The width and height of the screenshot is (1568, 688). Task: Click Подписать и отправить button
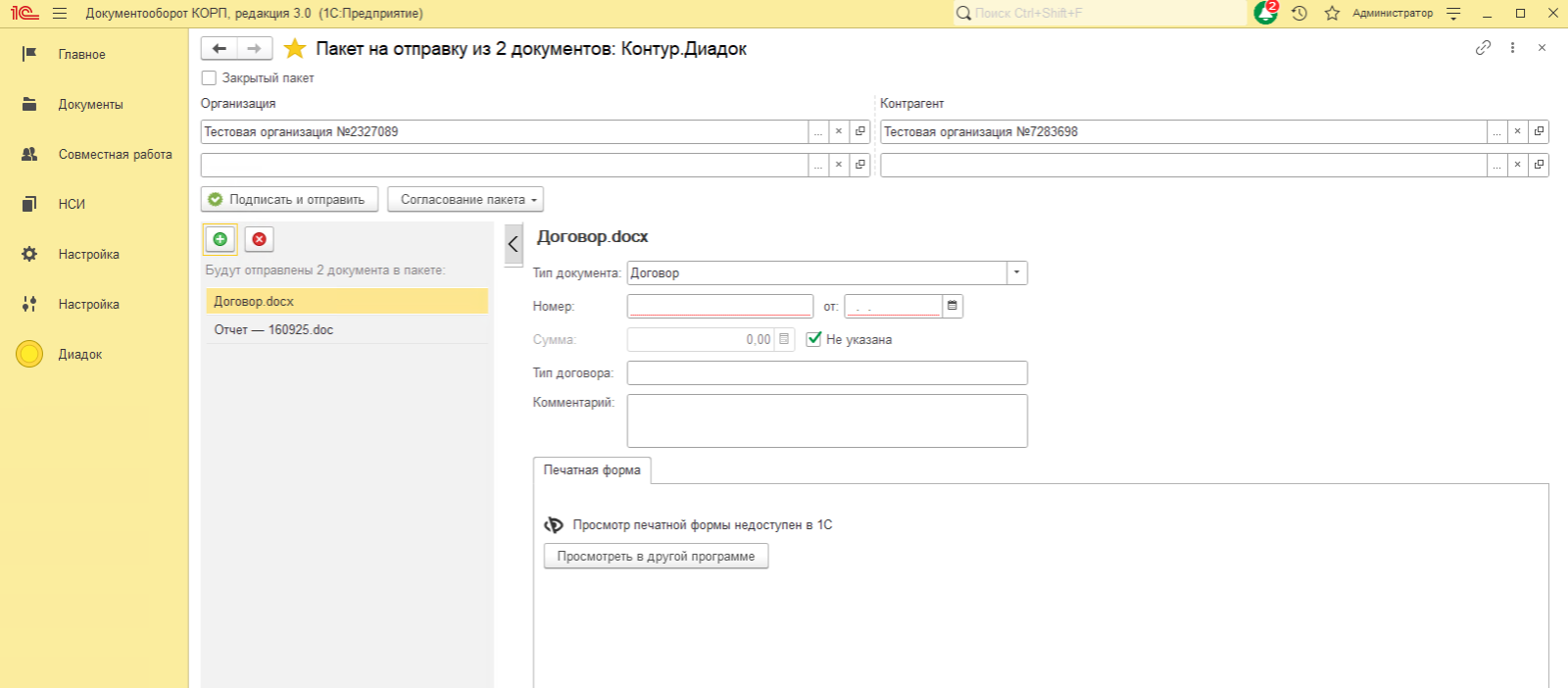(x=288, y=199)
